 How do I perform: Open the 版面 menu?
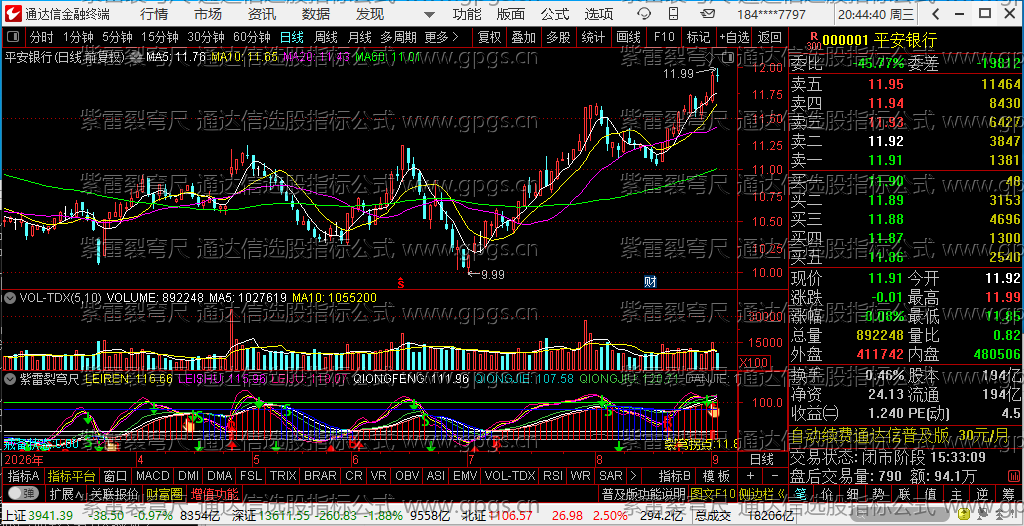511,14
